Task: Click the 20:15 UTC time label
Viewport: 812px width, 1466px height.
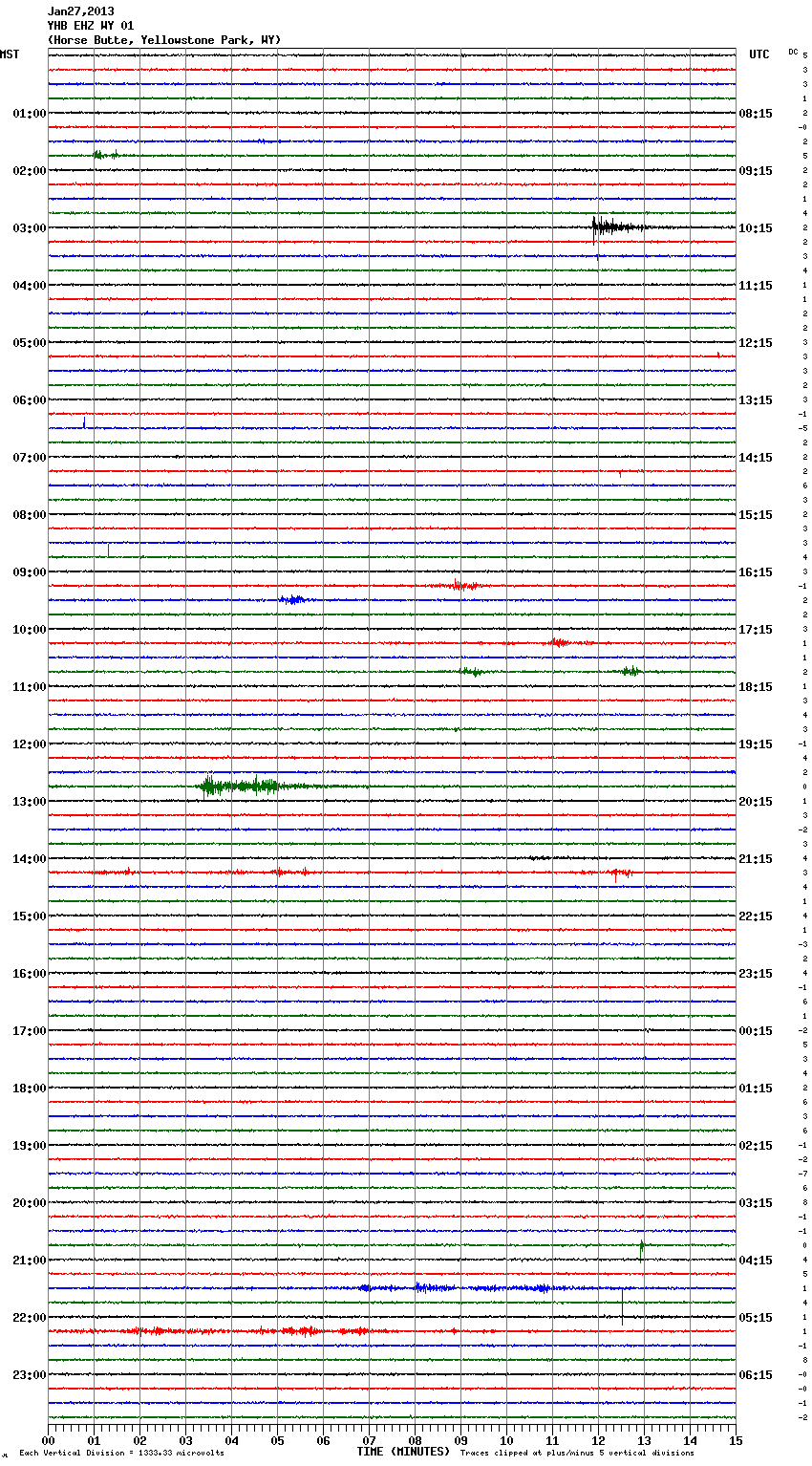Action: (756, 802)
